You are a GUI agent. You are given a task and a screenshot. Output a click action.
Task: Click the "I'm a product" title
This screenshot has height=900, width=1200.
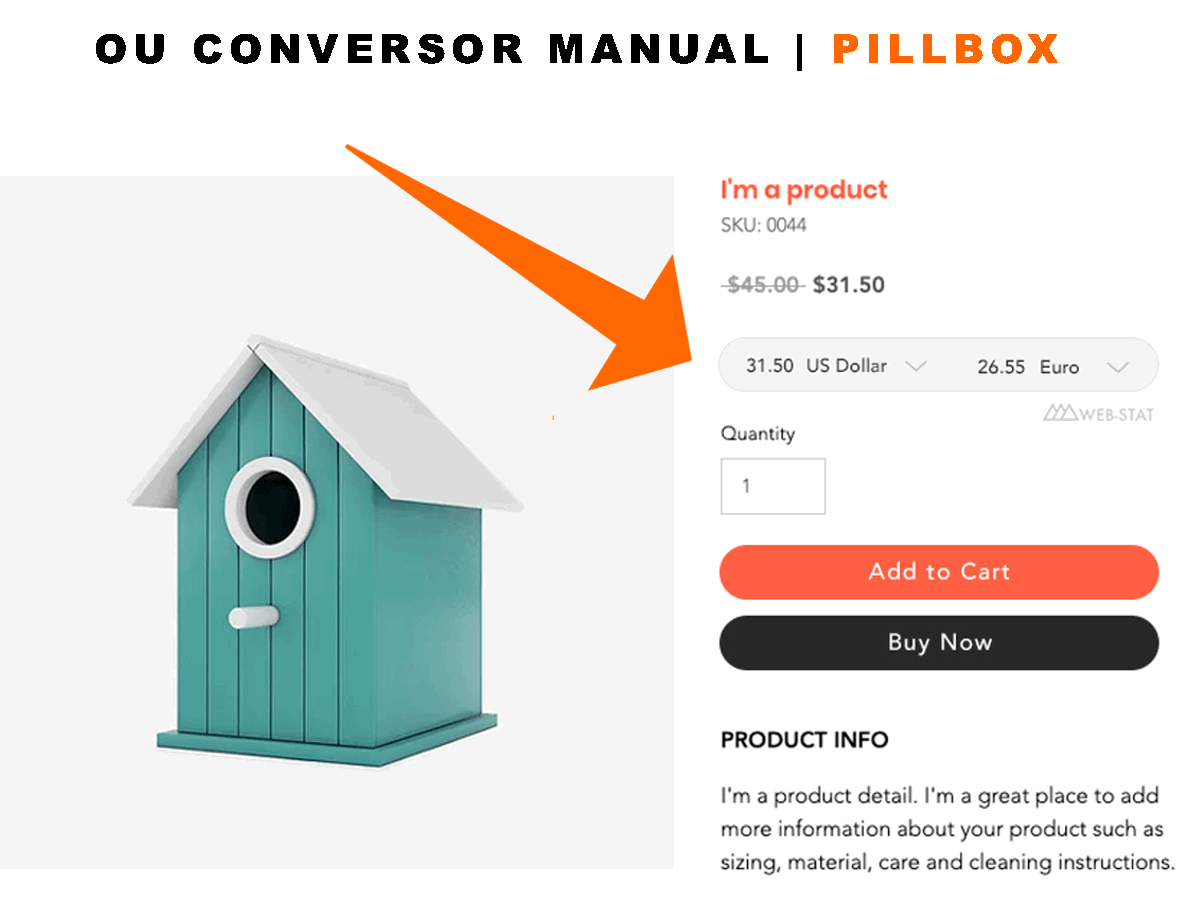tap(804, 190)
